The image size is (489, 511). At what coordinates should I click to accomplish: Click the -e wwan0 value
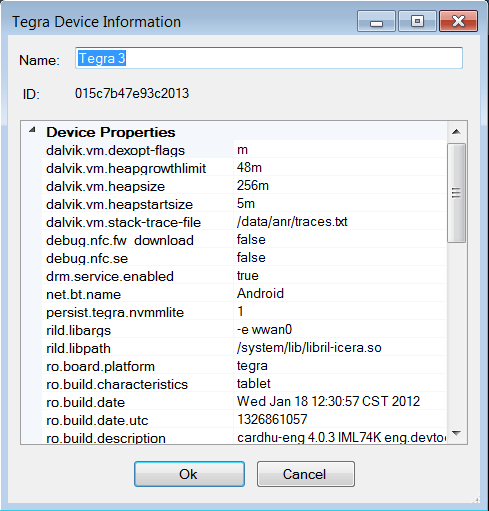pos(264,329)
